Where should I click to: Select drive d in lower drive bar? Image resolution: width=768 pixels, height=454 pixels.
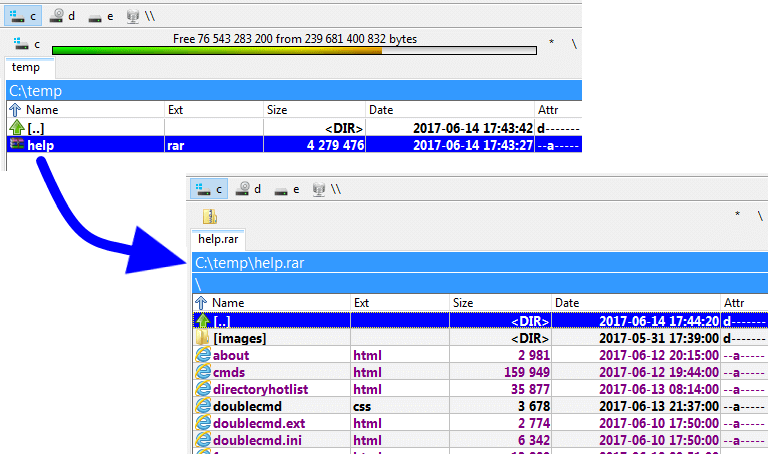tap(248, 188)
